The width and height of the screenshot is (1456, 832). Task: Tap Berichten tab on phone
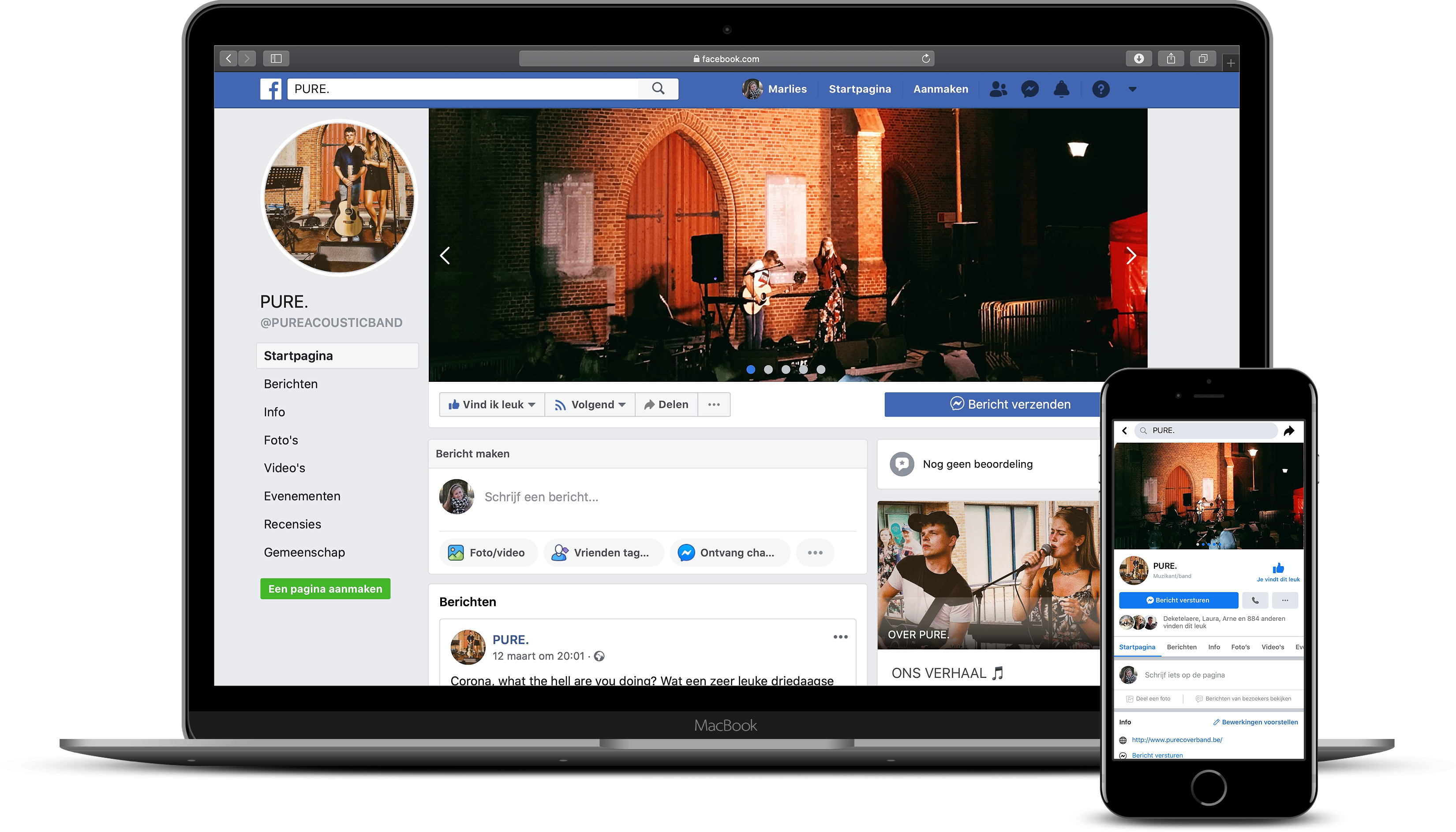[x=1182, y=647]
